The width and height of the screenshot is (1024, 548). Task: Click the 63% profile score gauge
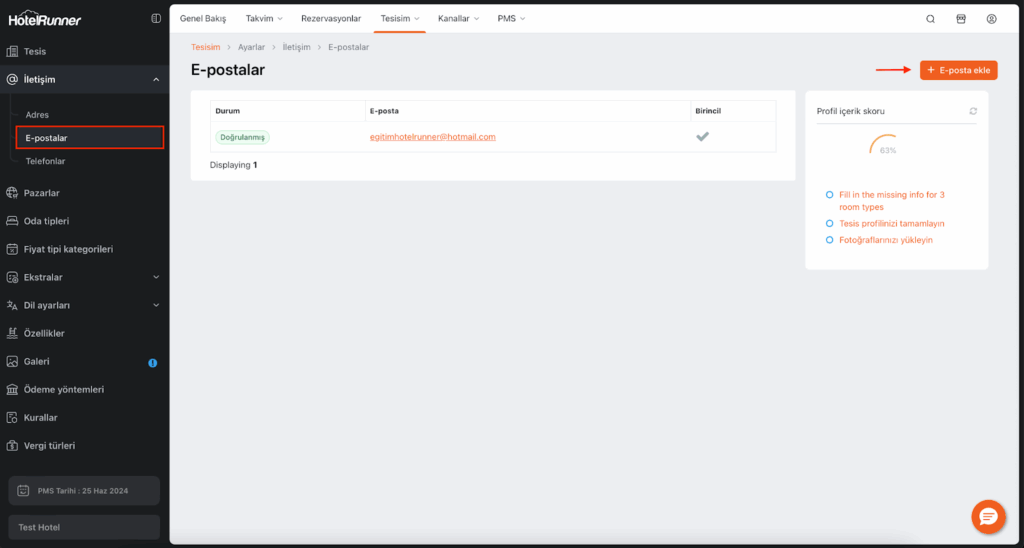pos(886,146)
